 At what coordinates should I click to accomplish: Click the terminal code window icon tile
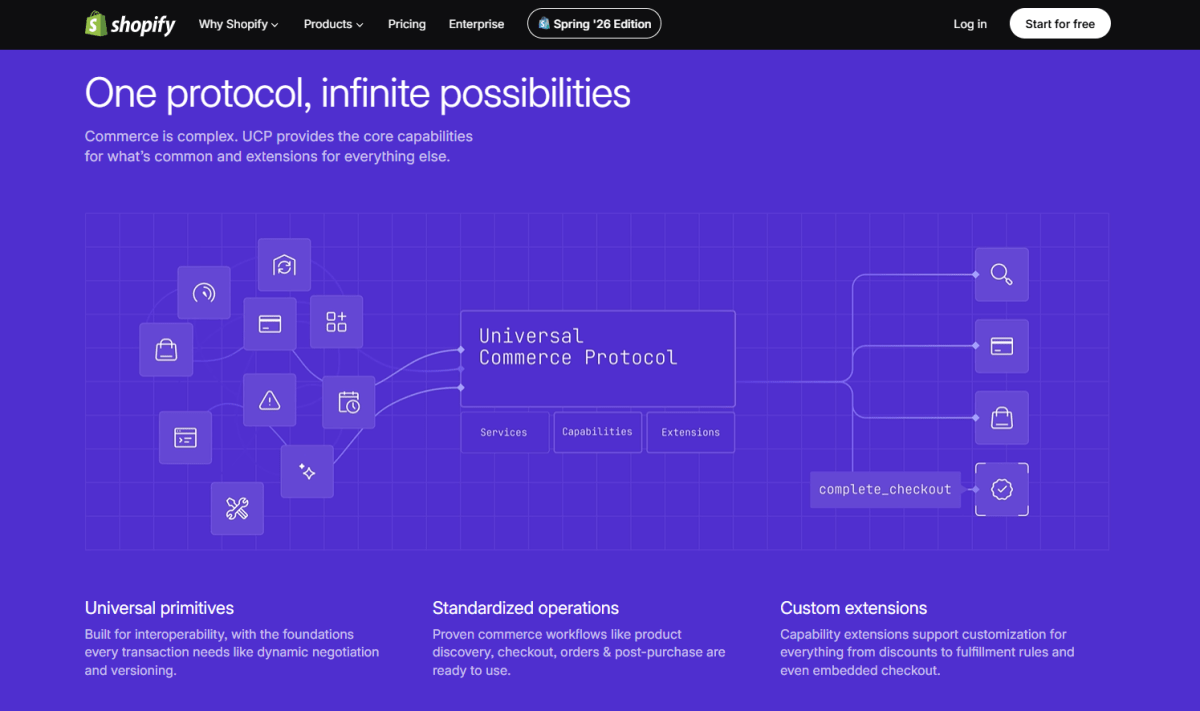point(185,437)
